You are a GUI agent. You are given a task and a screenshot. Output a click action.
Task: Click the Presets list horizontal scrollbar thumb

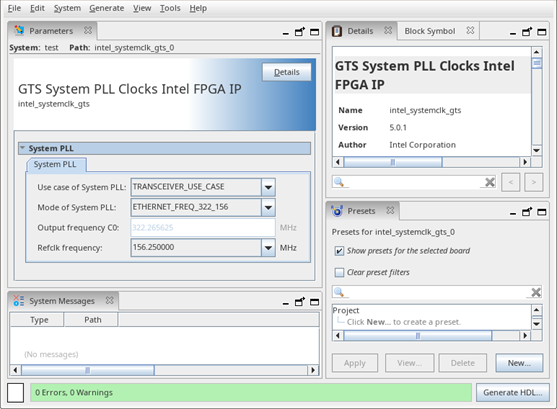[x=418, y=335]
